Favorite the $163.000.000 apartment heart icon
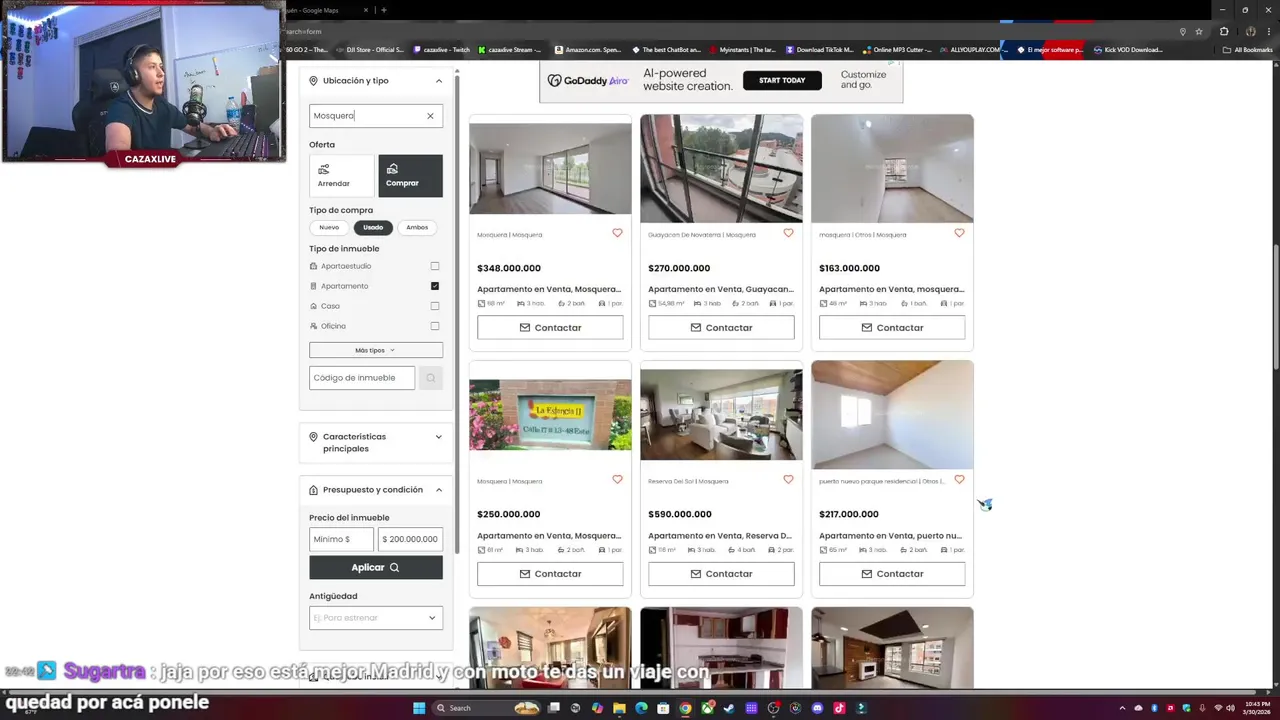Screen dimensions: 1280x720 tap(959, 233)
